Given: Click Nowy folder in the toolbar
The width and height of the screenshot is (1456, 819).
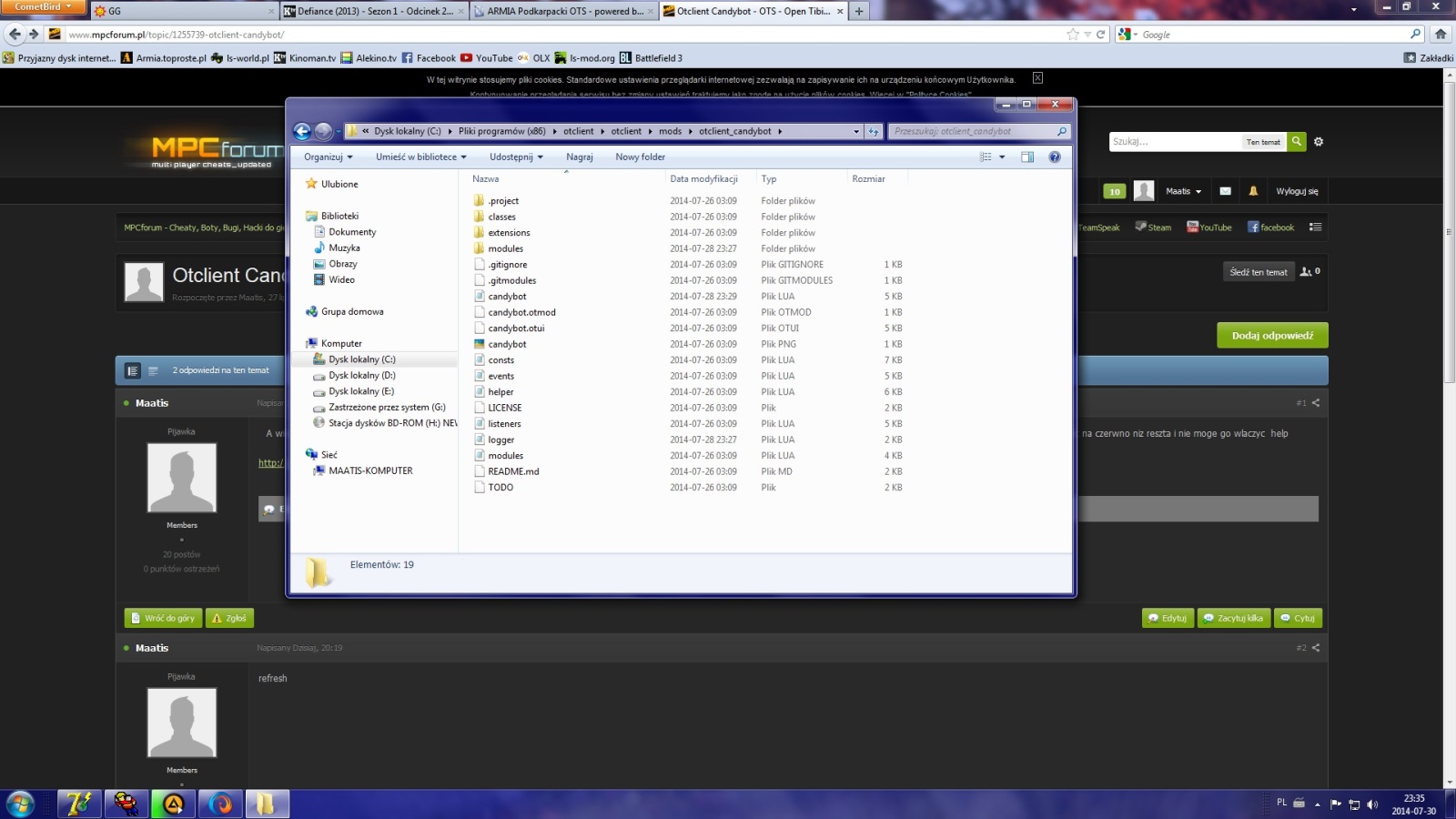Looking at the screenshot, I should point(640,157).
